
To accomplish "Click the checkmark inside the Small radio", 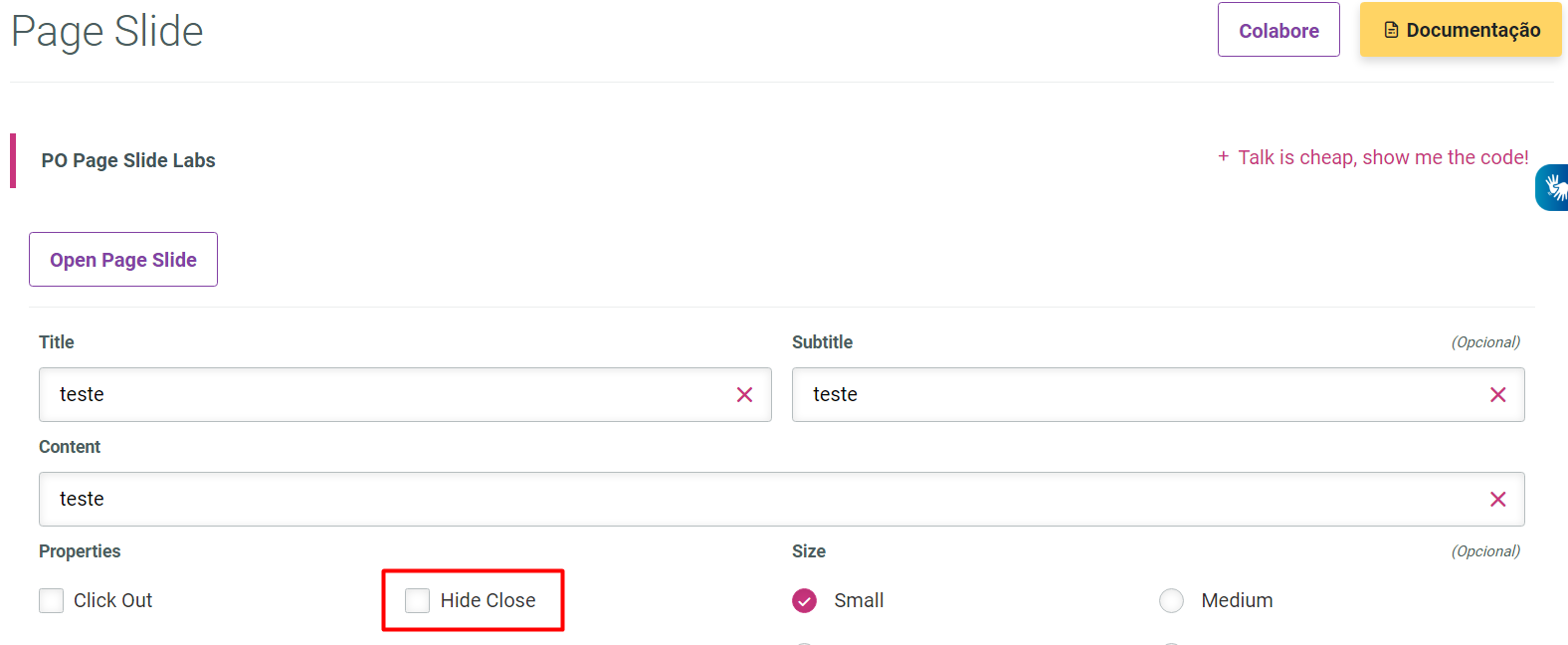I will point(804,600).
